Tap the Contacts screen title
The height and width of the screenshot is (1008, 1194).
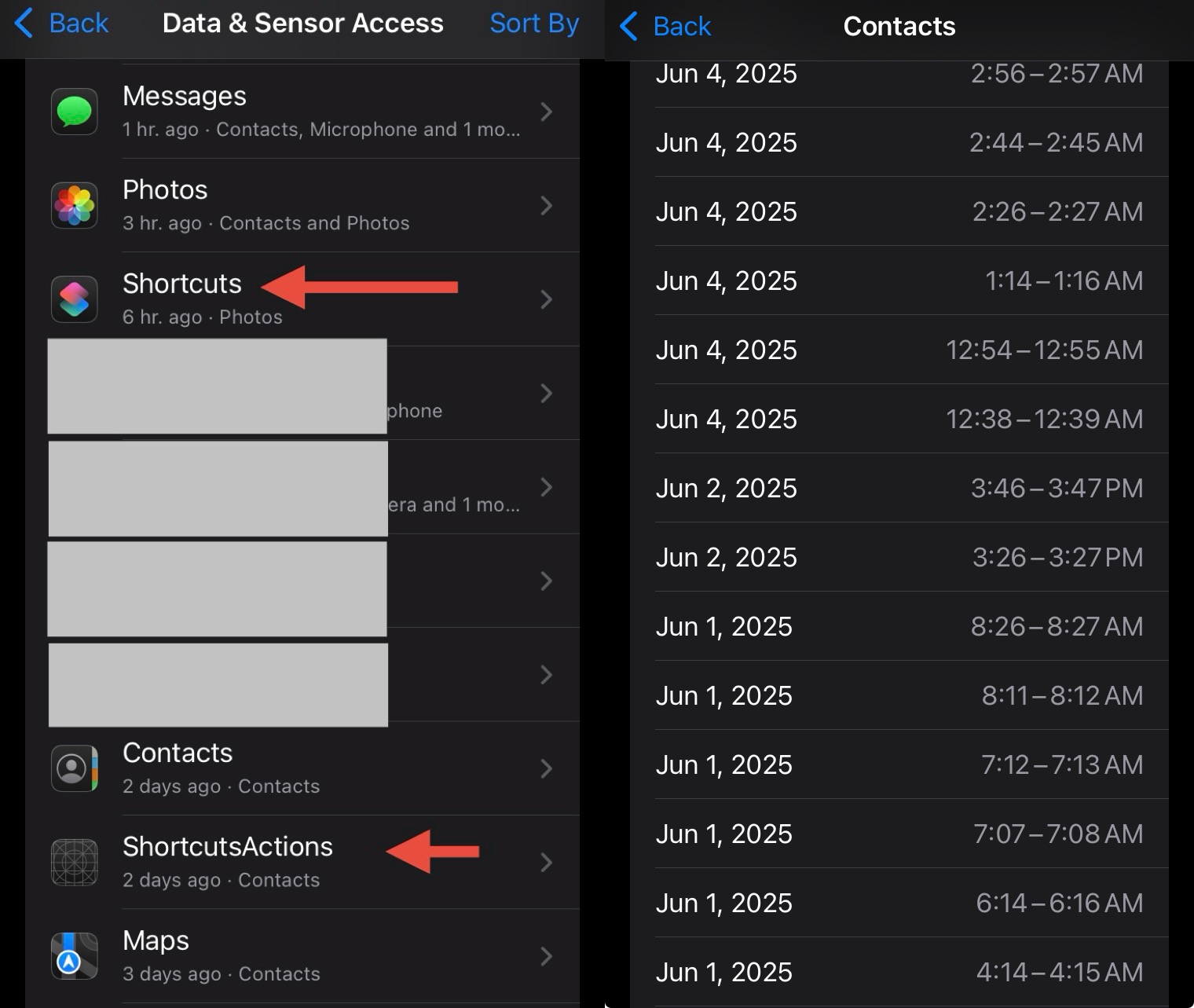pyautogui.click(x=899, y=26)
